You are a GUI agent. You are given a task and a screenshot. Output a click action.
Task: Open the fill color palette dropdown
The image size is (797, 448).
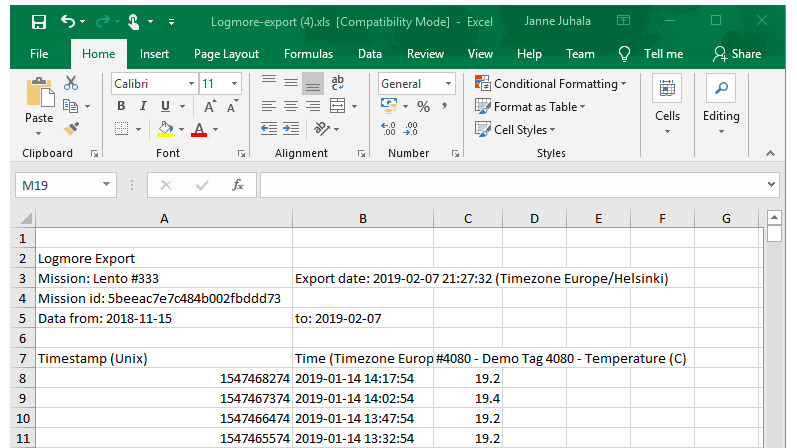(x=181, y=129)
